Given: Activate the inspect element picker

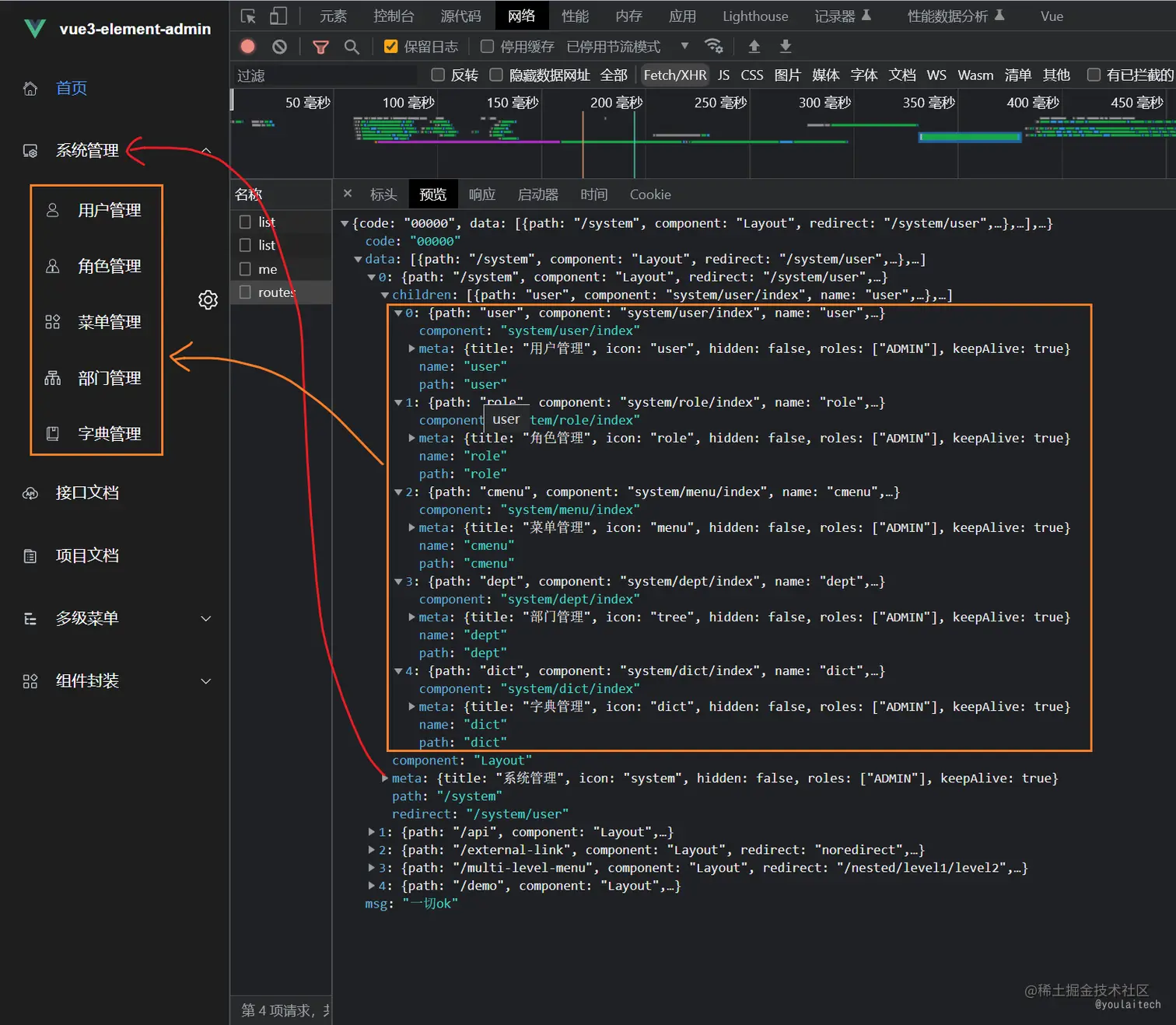Looking at the screenshot, I should click(246, 16).
